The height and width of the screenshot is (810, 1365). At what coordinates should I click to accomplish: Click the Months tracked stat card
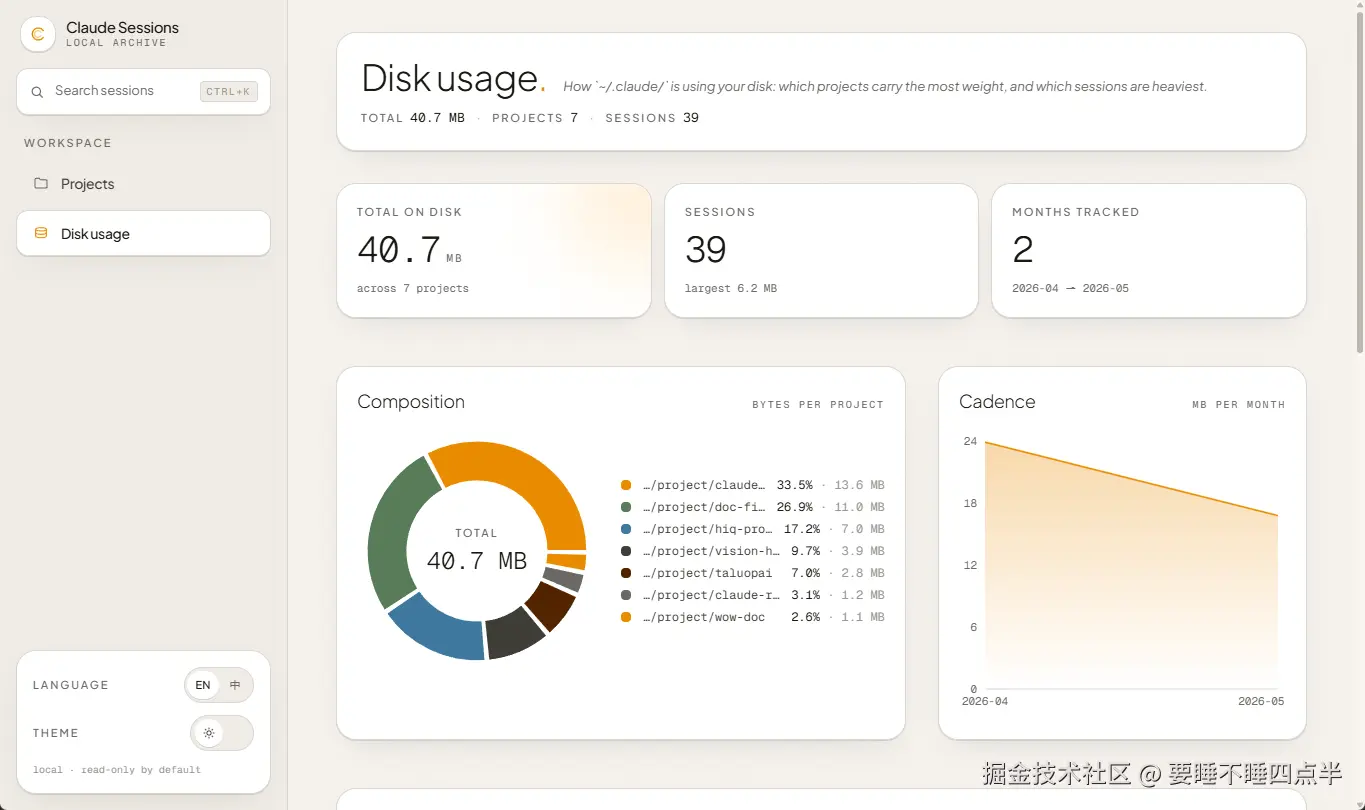[x=1149, y=251]
